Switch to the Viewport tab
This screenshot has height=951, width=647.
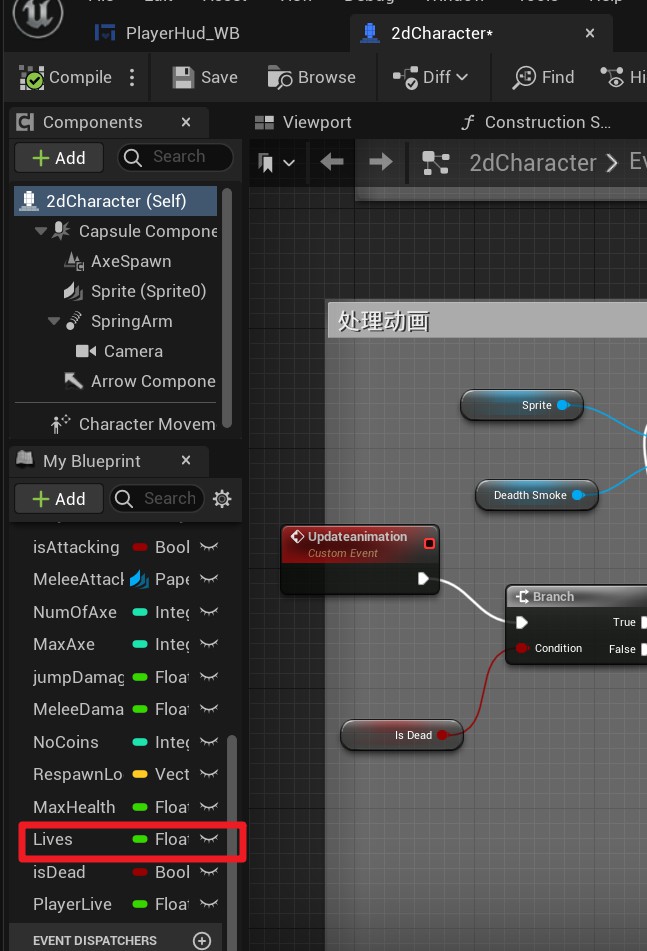(303, 122)
